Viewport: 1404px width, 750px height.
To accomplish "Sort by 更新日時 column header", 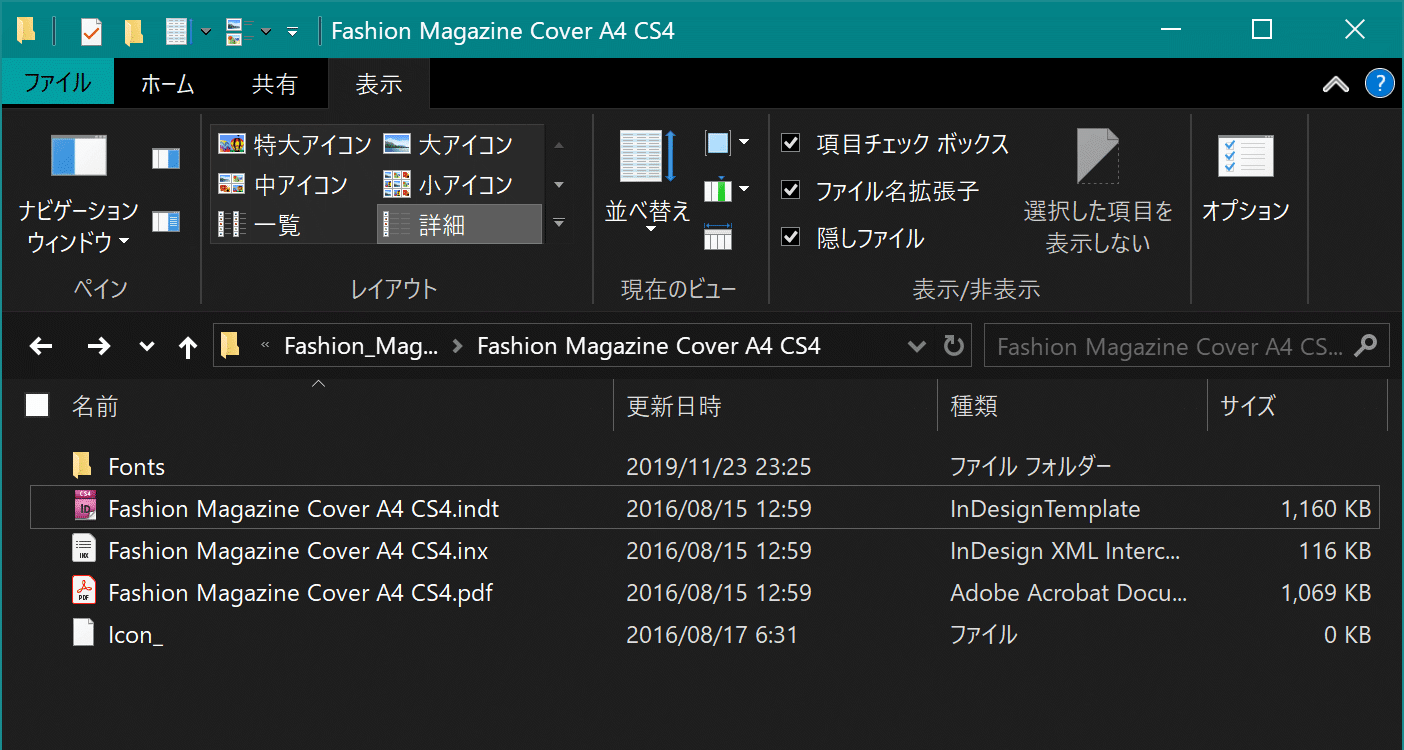I will 674,406.
